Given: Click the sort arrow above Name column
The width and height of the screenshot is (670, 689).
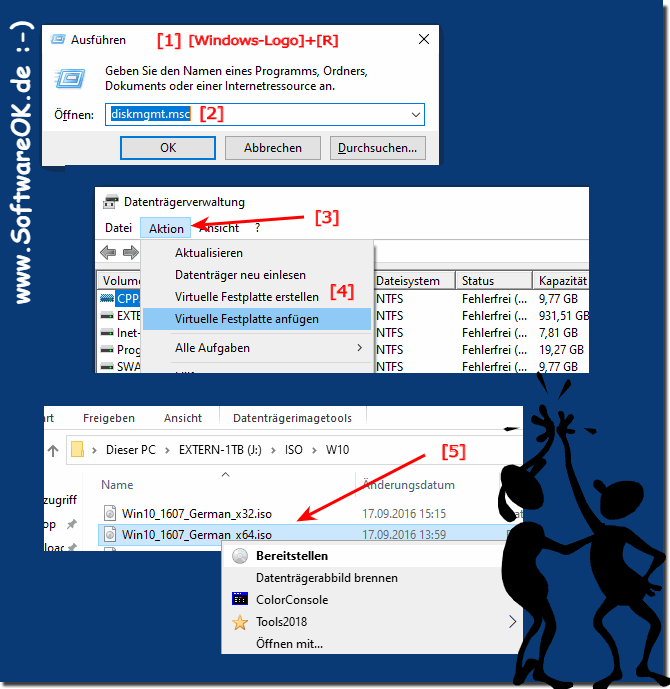Looking at the screenshot, I should pos(225,474).
